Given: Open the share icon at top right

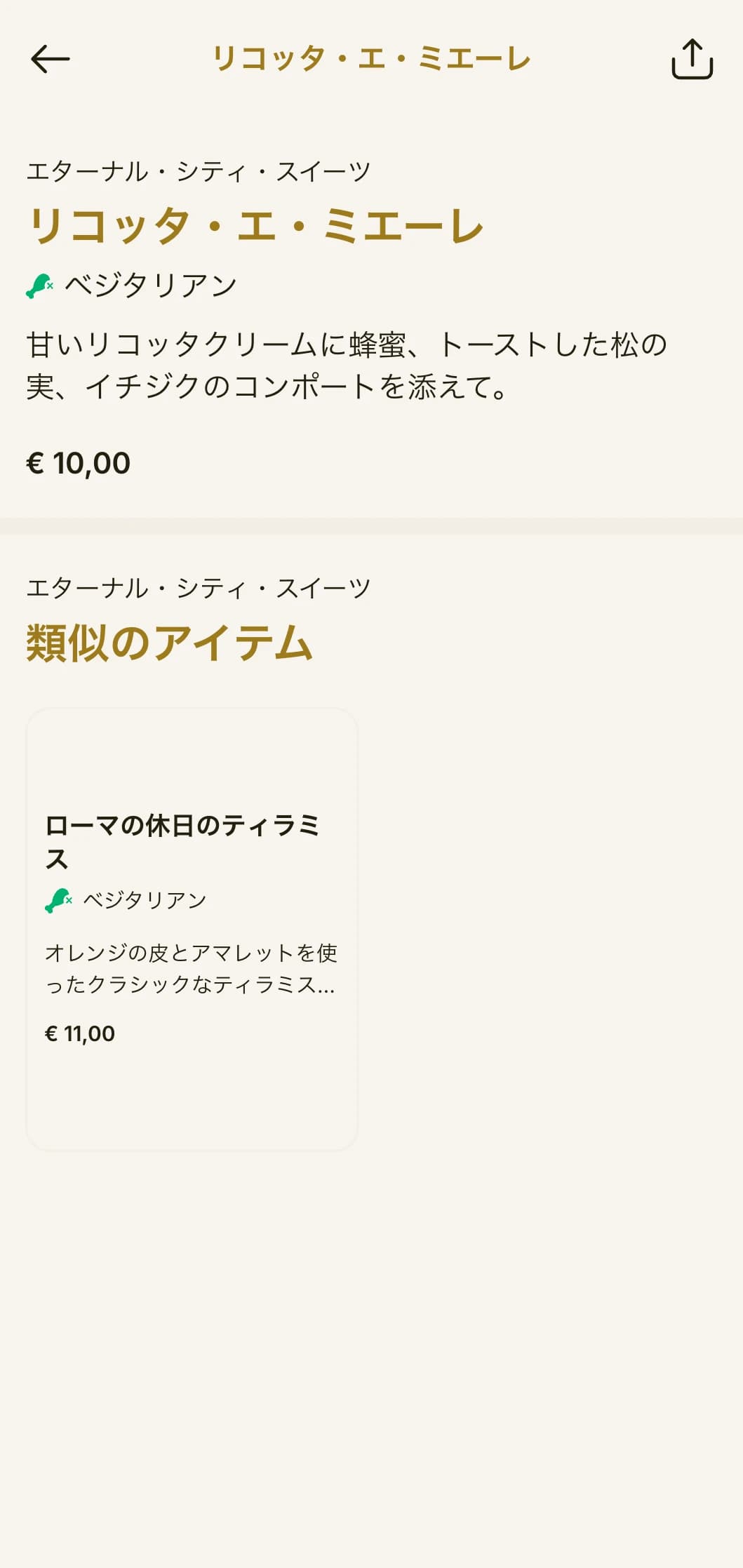Looking at the screenshot, I should (692, 59).
